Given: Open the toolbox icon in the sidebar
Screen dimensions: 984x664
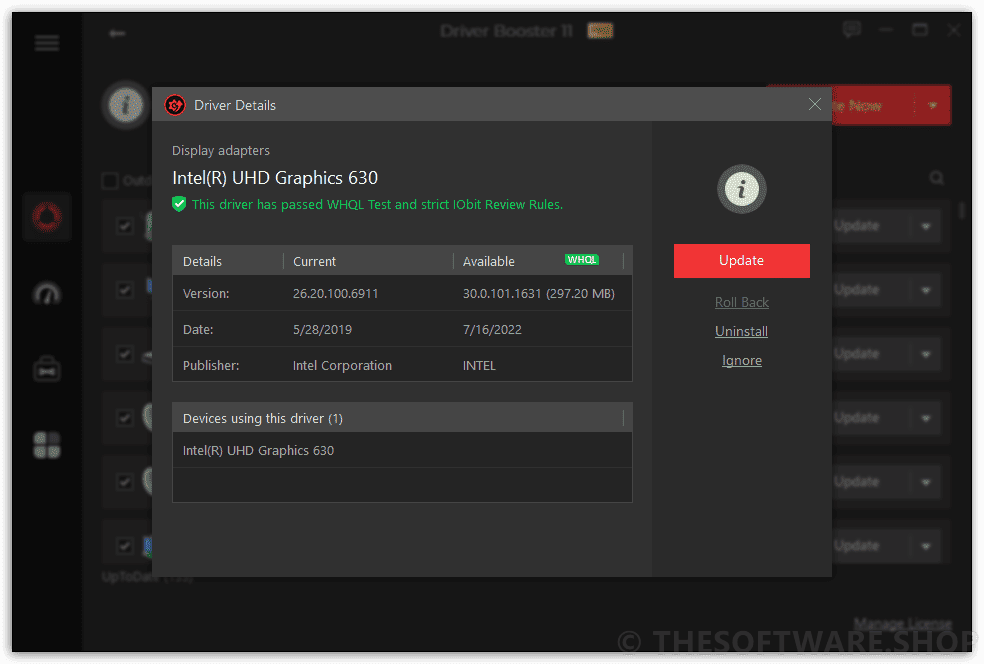Looking at the screenshot, I should [x=47, y=370].
